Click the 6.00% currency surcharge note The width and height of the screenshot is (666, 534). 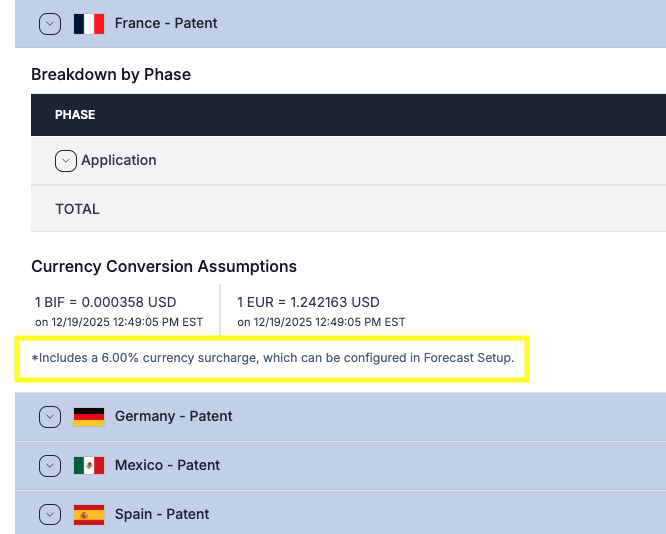coord(272,358)
